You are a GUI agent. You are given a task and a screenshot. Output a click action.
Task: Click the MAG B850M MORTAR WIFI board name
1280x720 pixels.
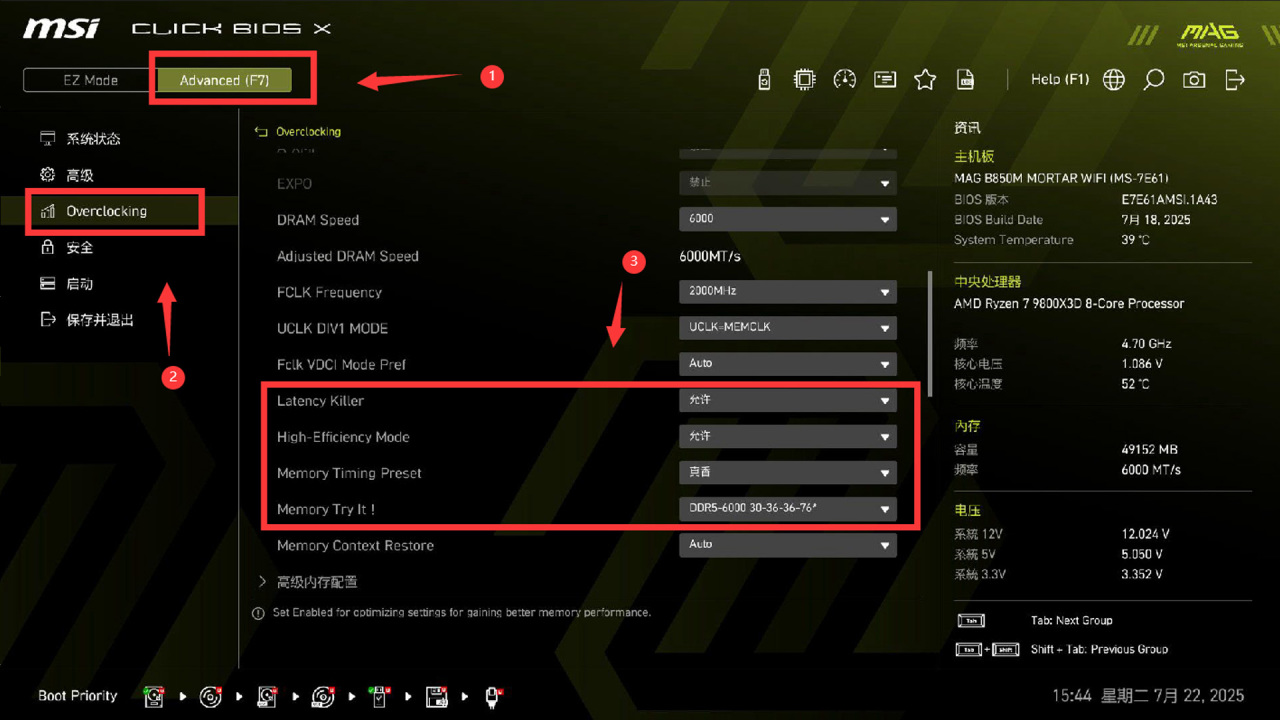pos(1061,178)
